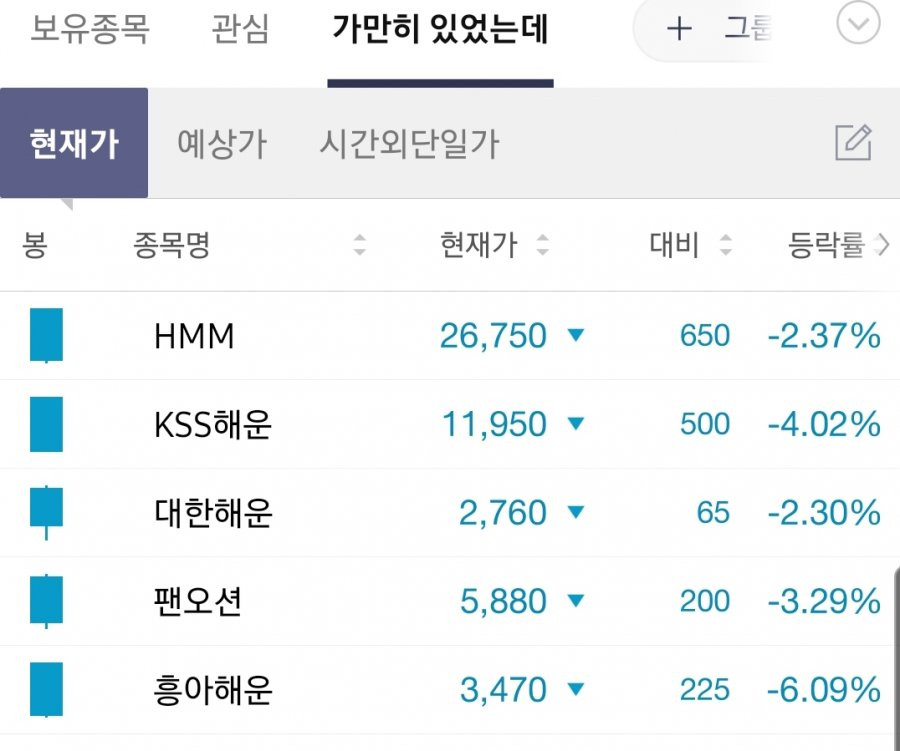Sort by 현재가 column arrows
Viewport: 900px width, 751px height.
click(542, 245)
